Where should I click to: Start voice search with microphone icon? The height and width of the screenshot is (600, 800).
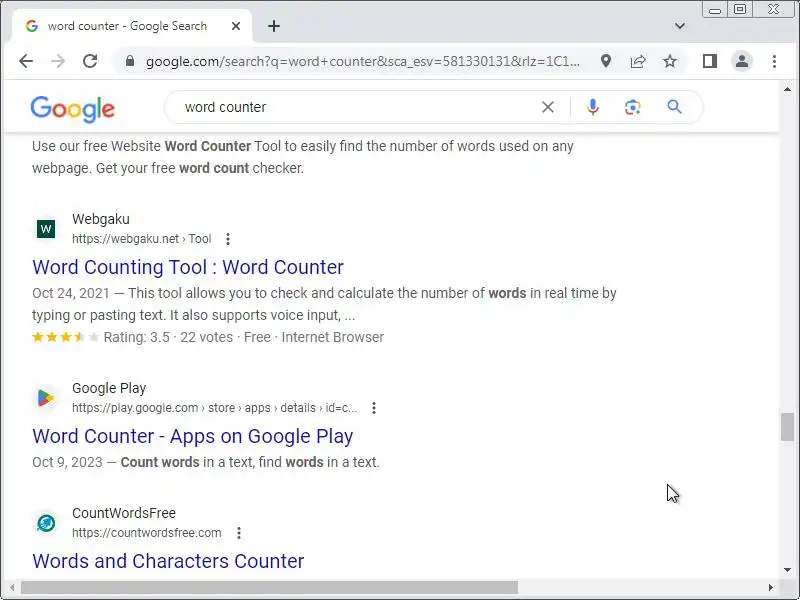click(593, 107)
